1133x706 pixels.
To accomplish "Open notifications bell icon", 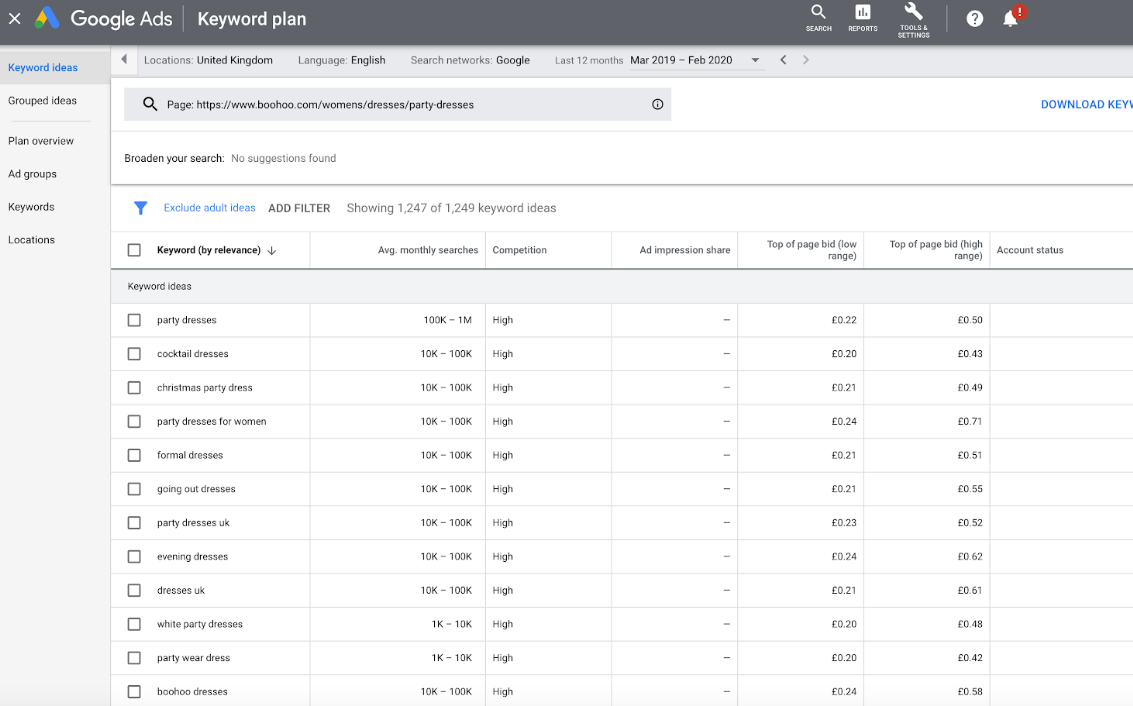I will [1011, 18].
